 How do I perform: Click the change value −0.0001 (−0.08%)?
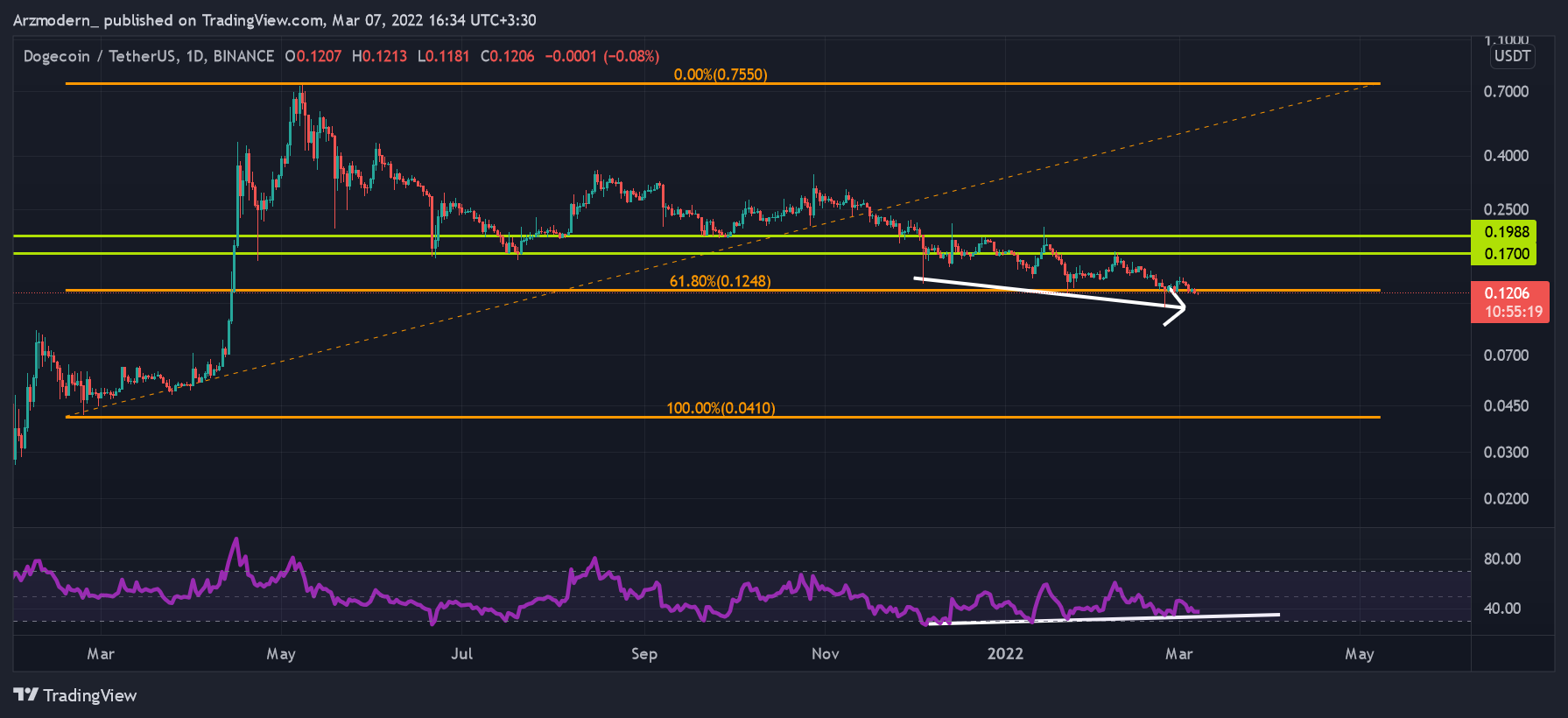tap(602, 56)
